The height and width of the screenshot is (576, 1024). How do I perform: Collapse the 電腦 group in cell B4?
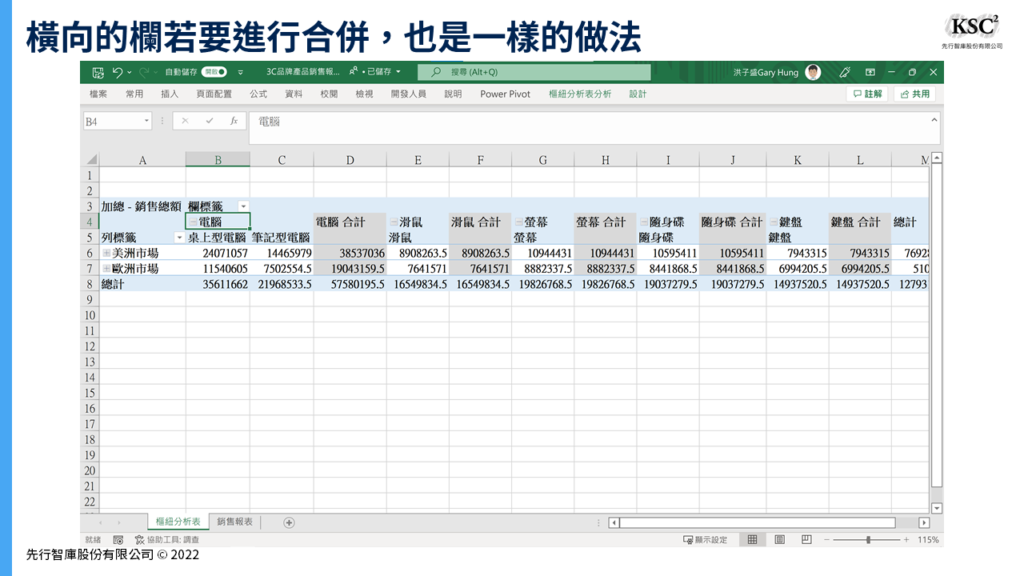tap(193, 222)
